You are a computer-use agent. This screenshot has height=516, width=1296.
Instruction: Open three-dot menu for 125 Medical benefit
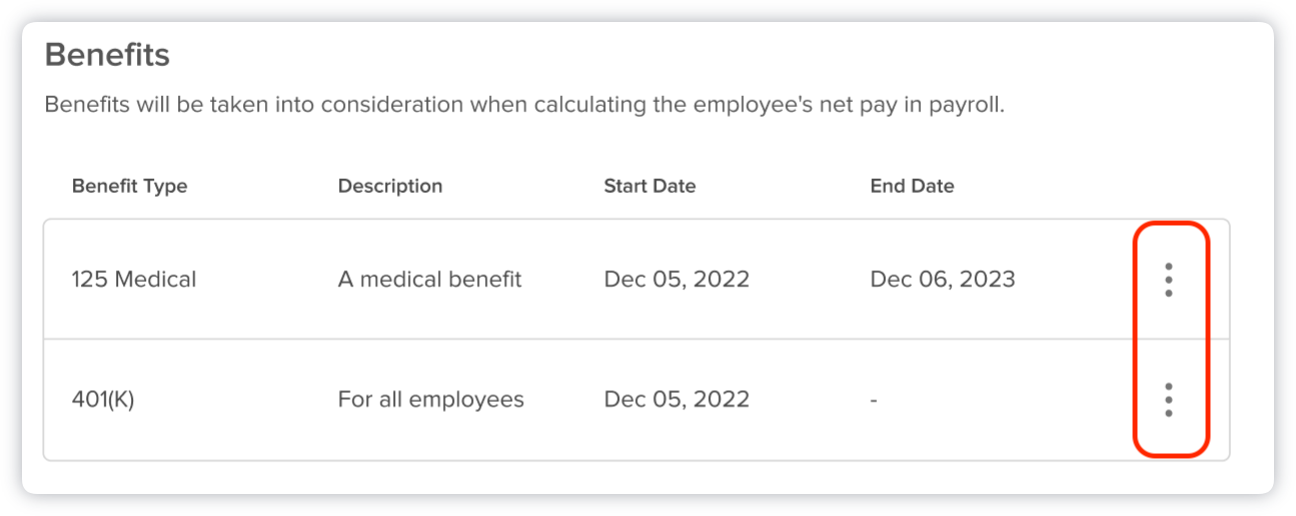(1168, 280)
